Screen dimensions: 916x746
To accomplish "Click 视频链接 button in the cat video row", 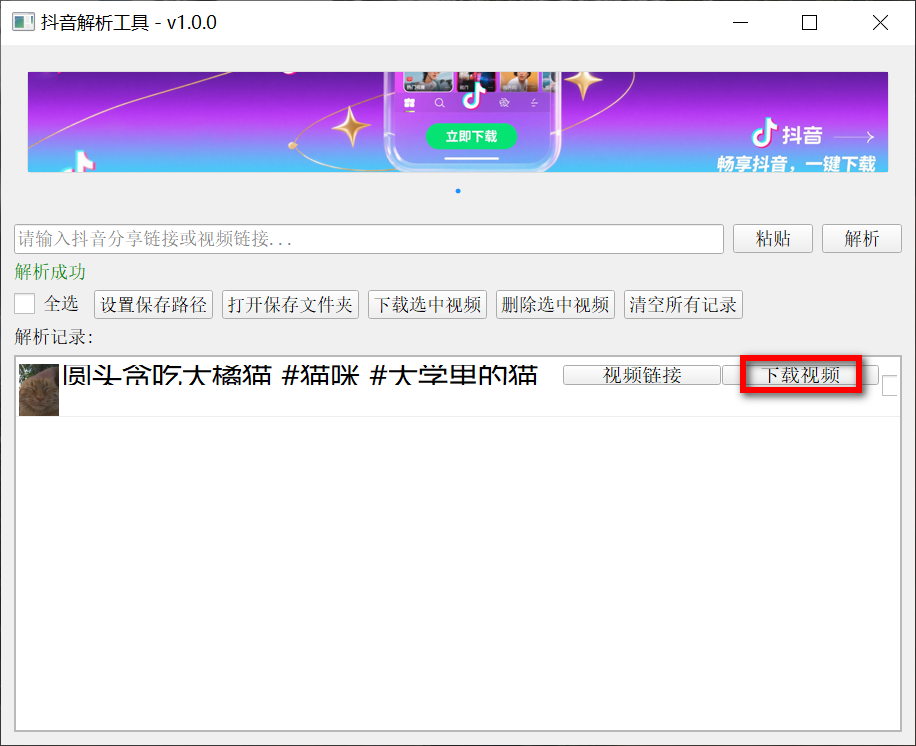I will [641, 375].
